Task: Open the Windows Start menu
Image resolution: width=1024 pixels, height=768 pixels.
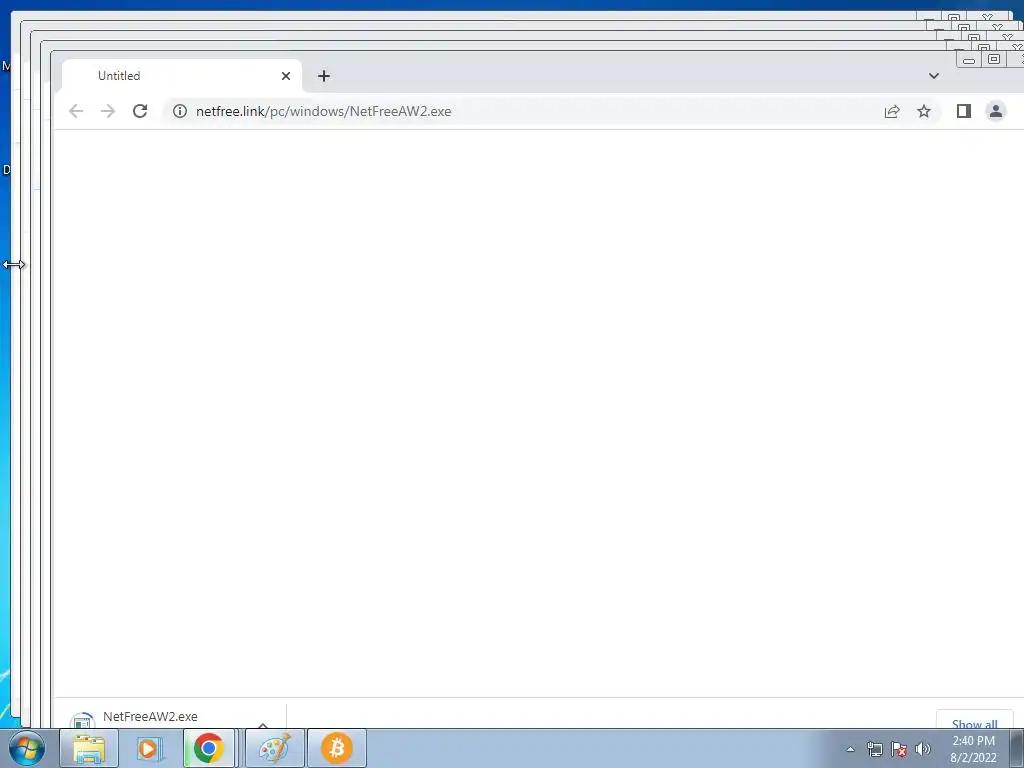Action: 27,748
